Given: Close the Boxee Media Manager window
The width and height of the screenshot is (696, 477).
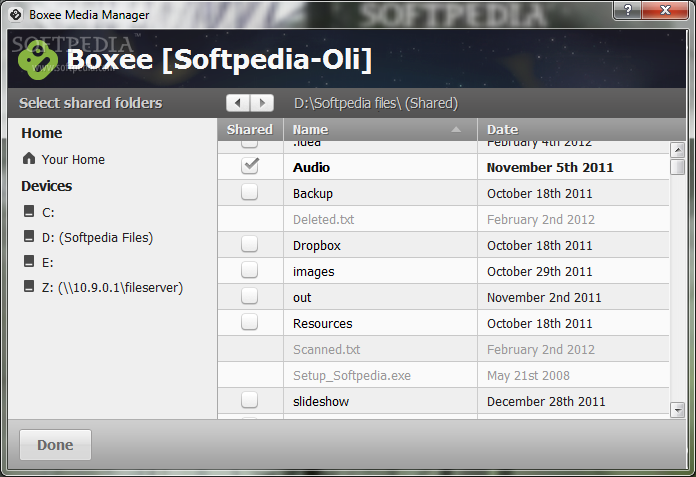Looking at the screenshot, I should [x=665, y=10].
